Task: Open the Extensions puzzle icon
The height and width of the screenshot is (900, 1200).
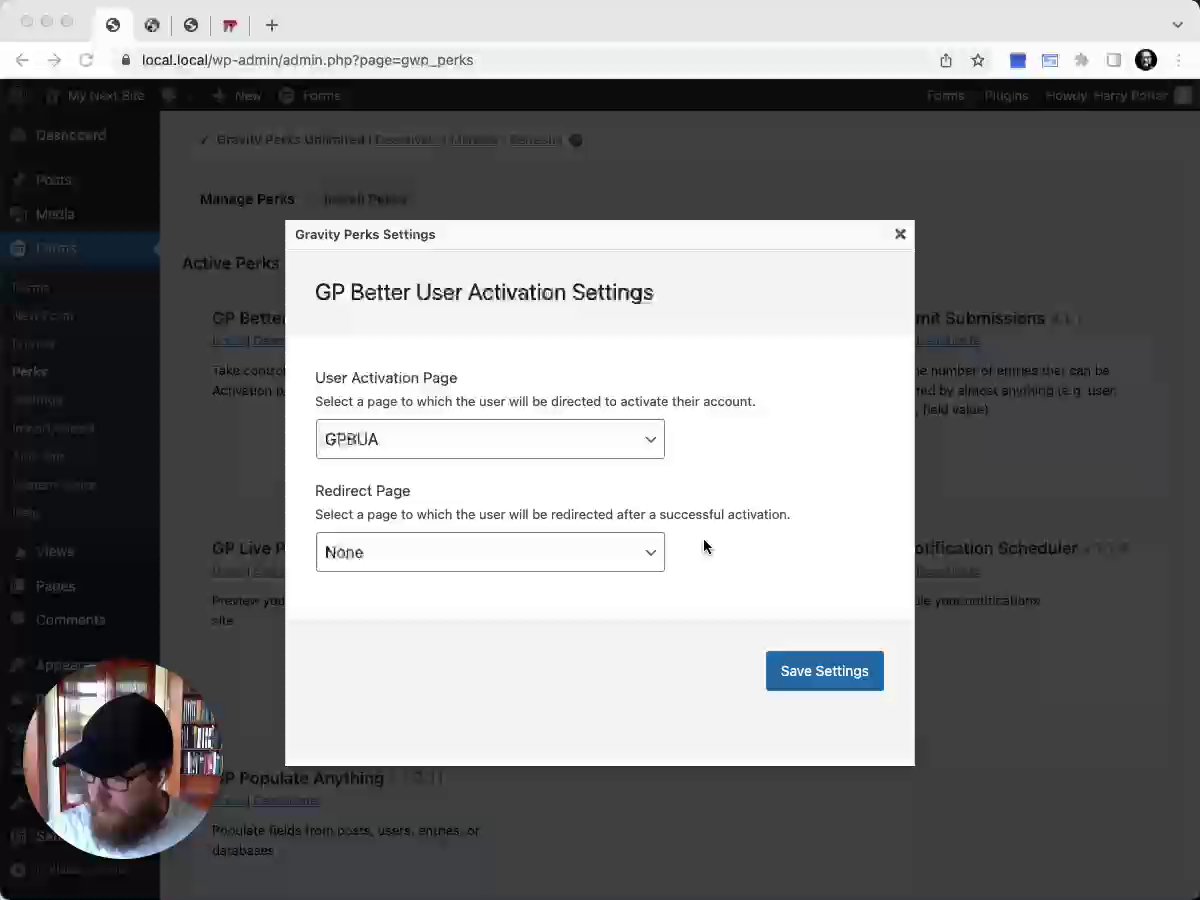Action: (x=1081, y=60)
